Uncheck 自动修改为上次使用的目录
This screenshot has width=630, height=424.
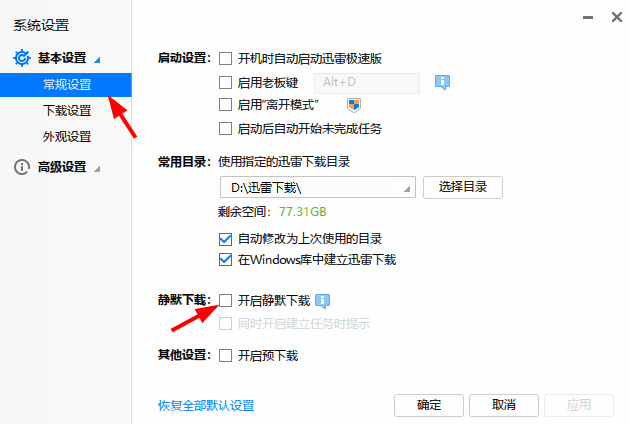pyautogui.click(x=225, y=239)
